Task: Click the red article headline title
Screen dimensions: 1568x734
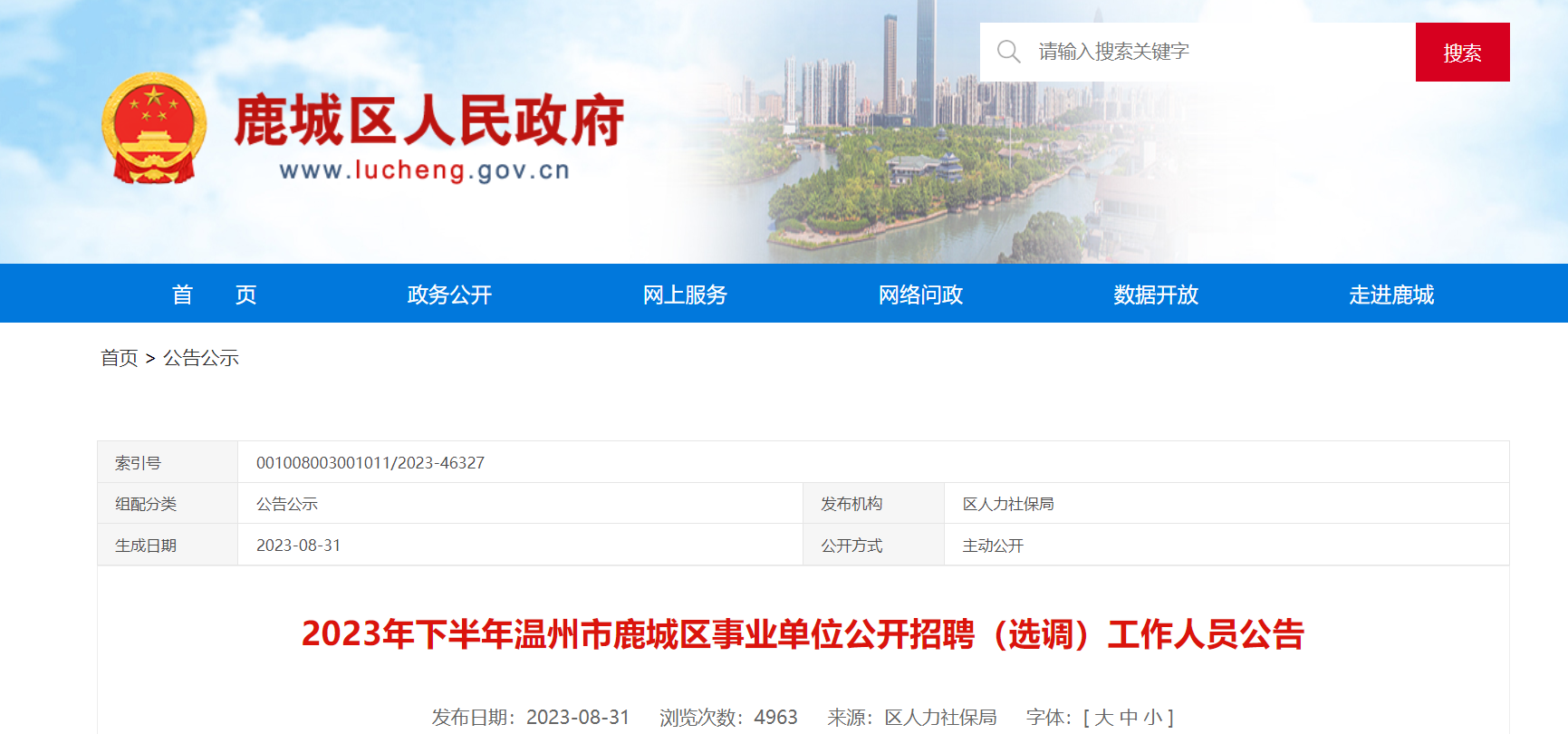Action: pos(803,634)
